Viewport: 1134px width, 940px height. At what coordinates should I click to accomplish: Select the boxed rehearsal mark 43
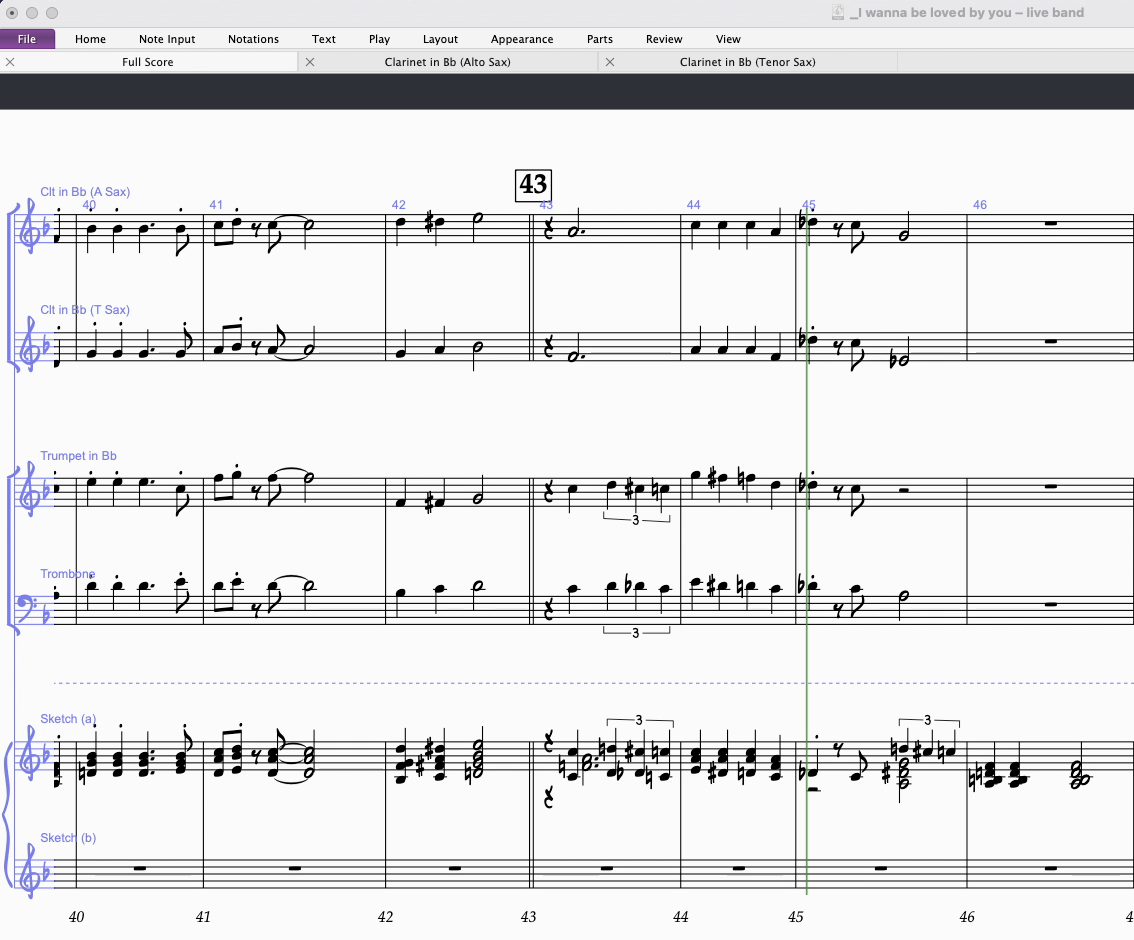point(533,185)
